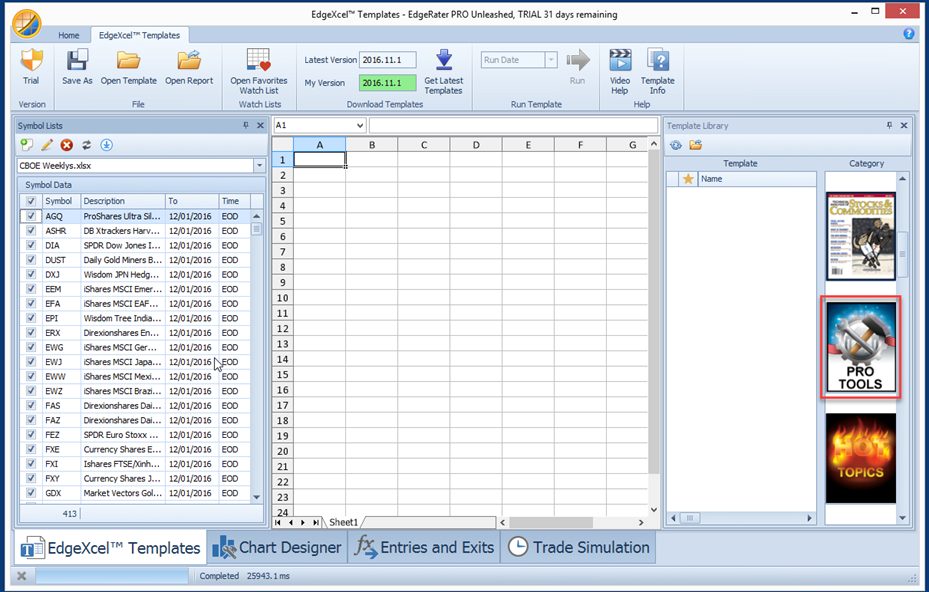Open the HOT TOPICS category thumbnail

click(861, 458)
